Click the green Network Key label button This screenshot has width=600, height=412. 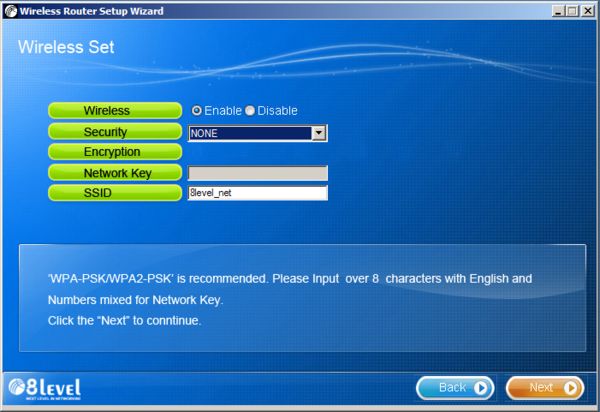[115, 173]
